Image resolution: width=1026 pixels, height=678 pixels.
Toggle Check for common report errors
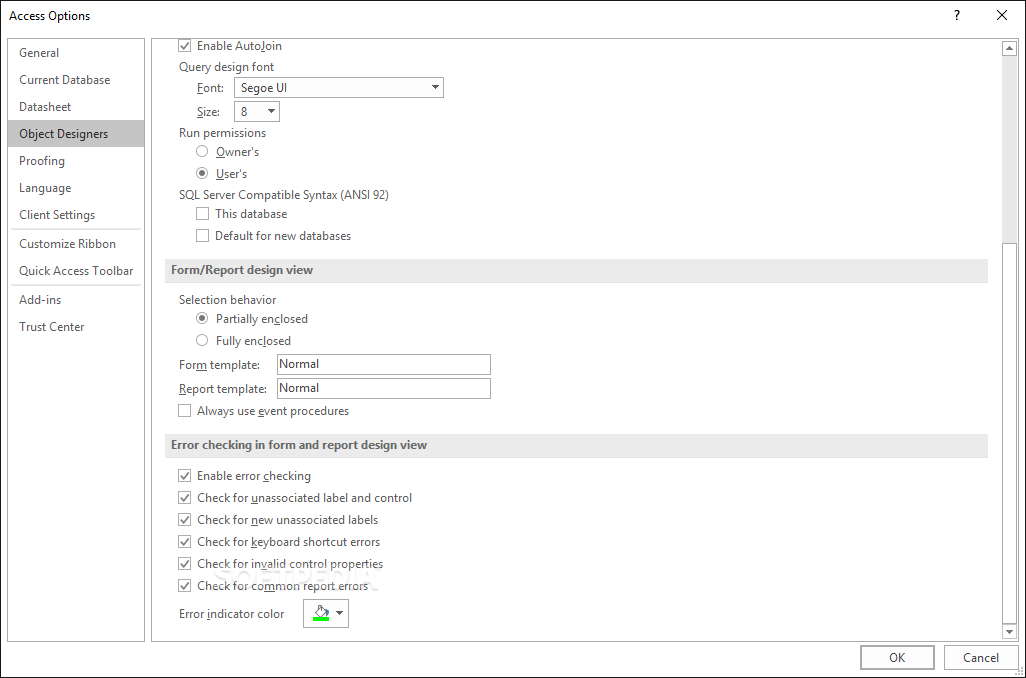tap(185, 586)
